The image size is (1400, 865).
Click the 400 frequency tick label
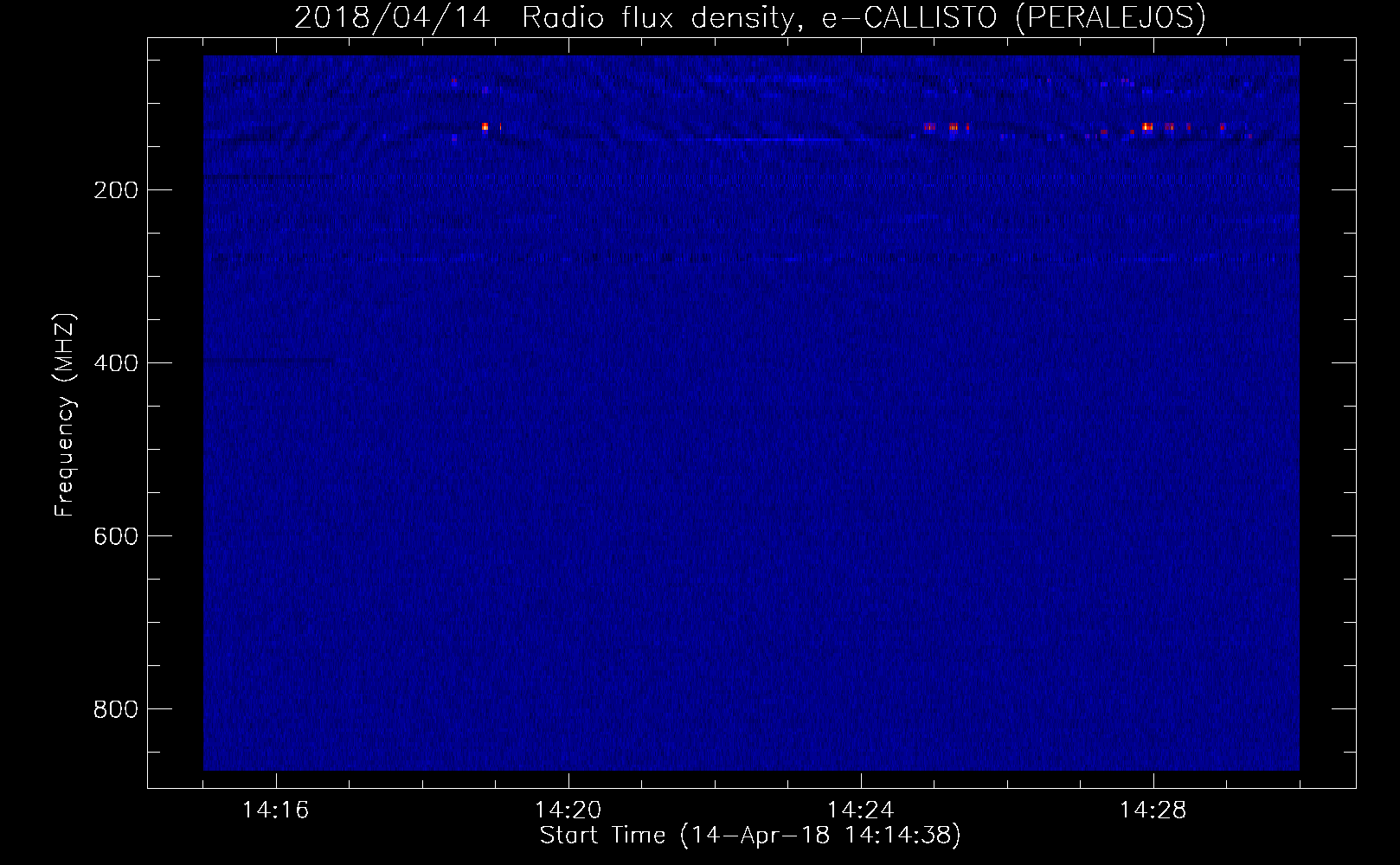(115, 362)
